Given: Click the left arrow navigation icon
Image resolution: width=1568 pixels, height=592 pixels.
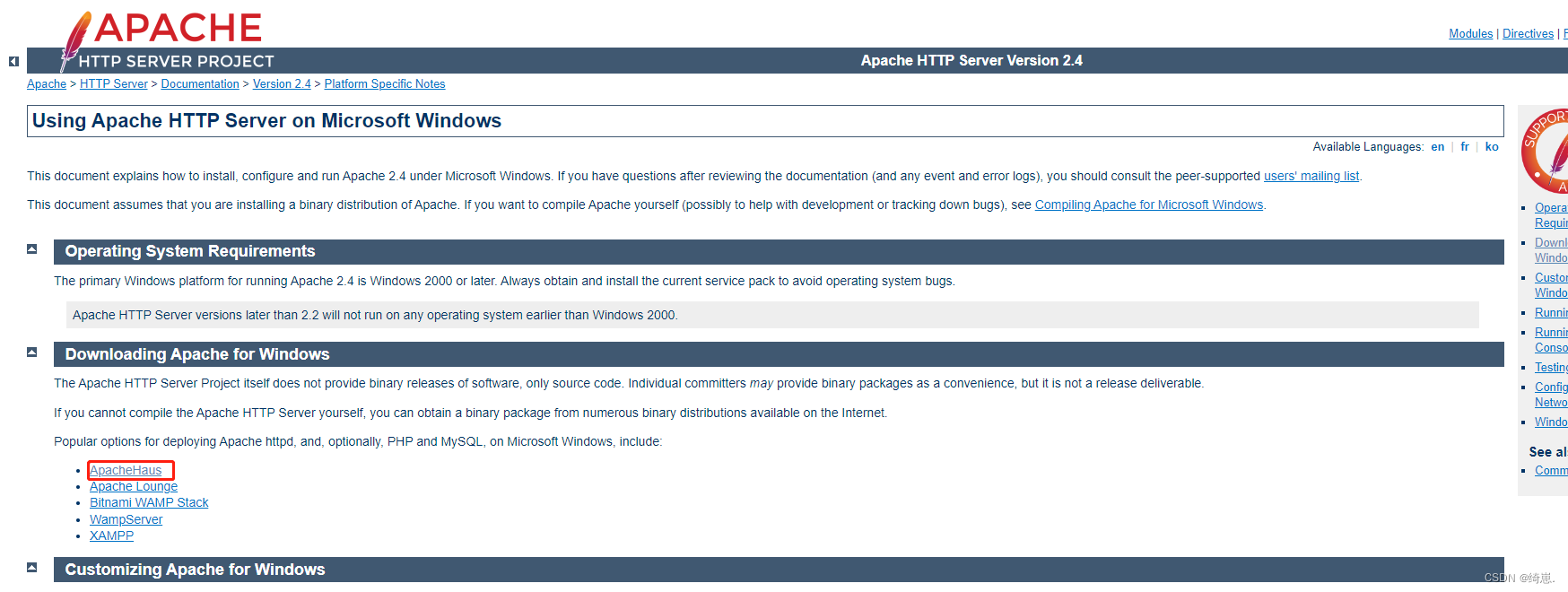Looking at the screenshot, I should pyautogui.click(x=13, y=61).
